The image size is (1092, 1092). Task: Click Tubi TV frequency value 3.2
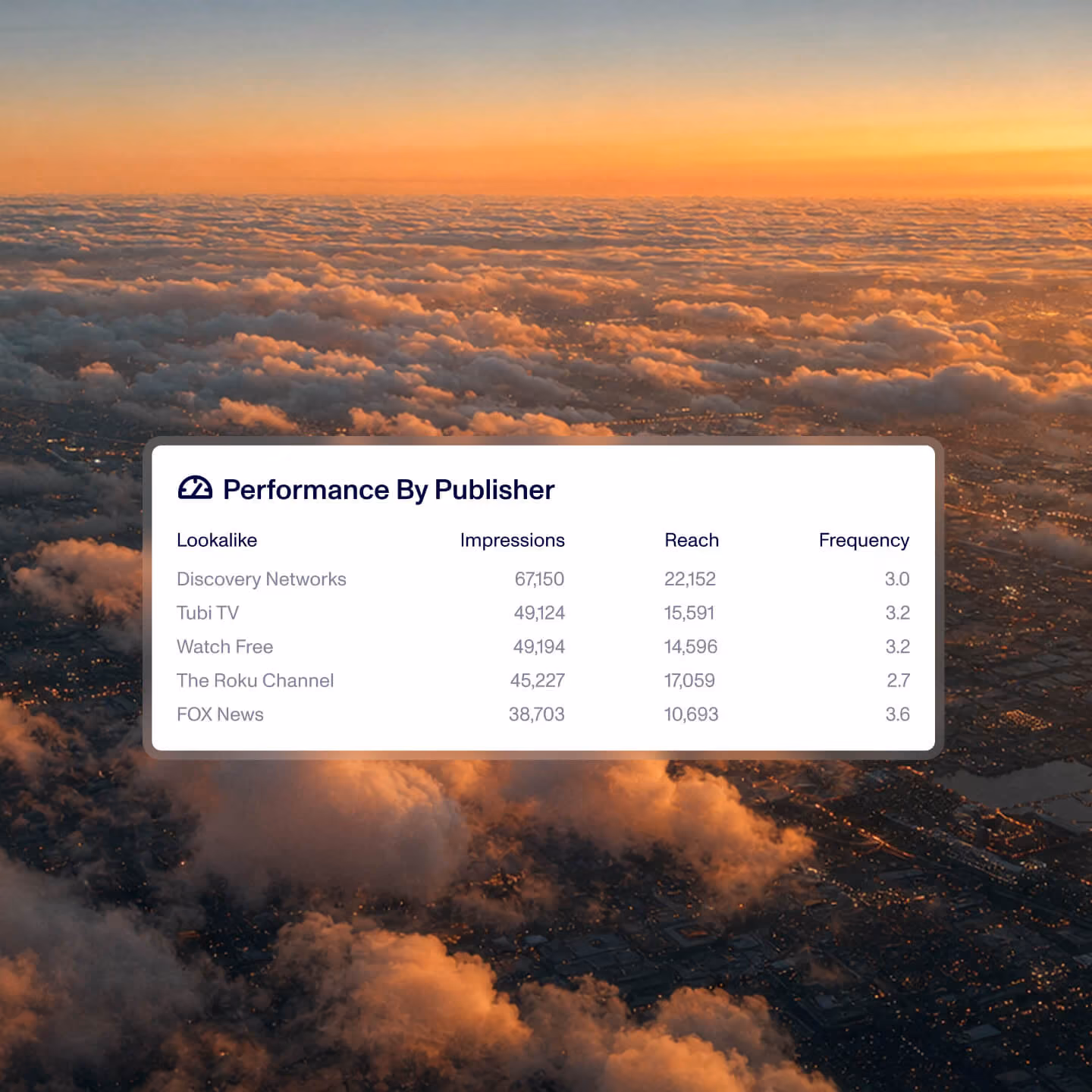click(898, 613)
